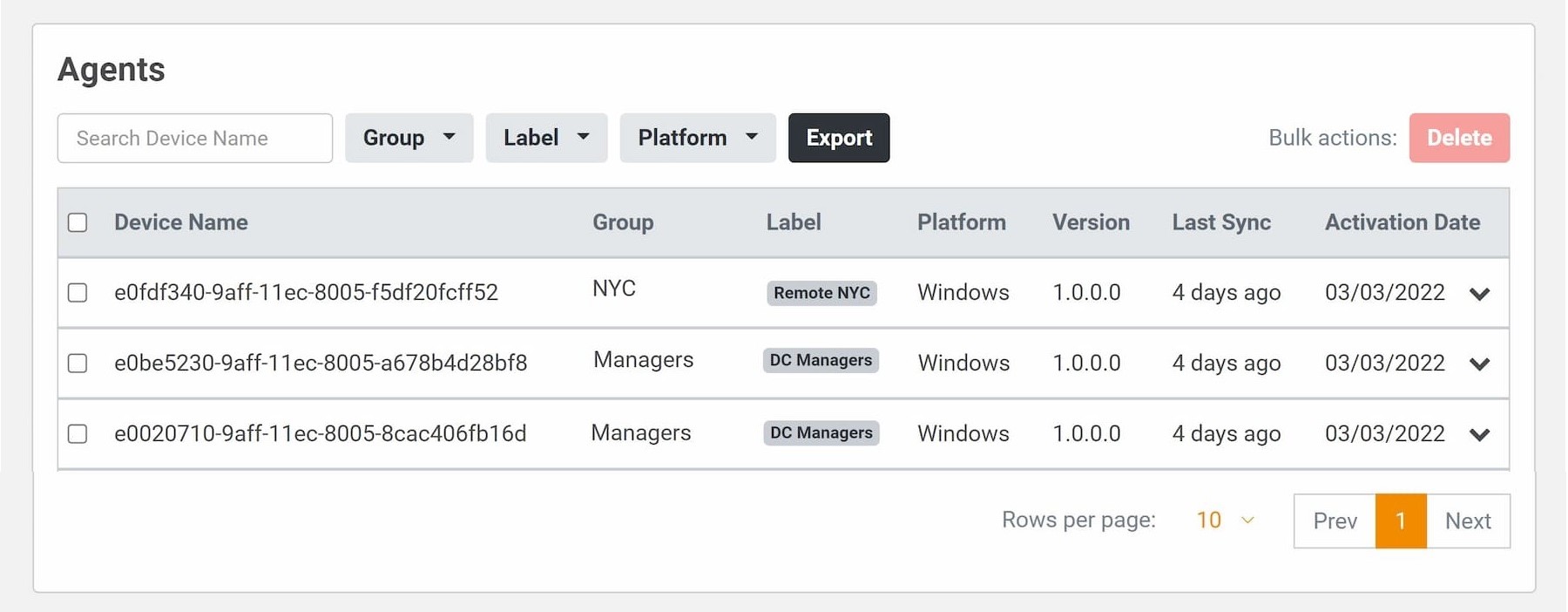Click the Platform column header
This screenshot has height=612, width=1568.
tap(962, 222)
